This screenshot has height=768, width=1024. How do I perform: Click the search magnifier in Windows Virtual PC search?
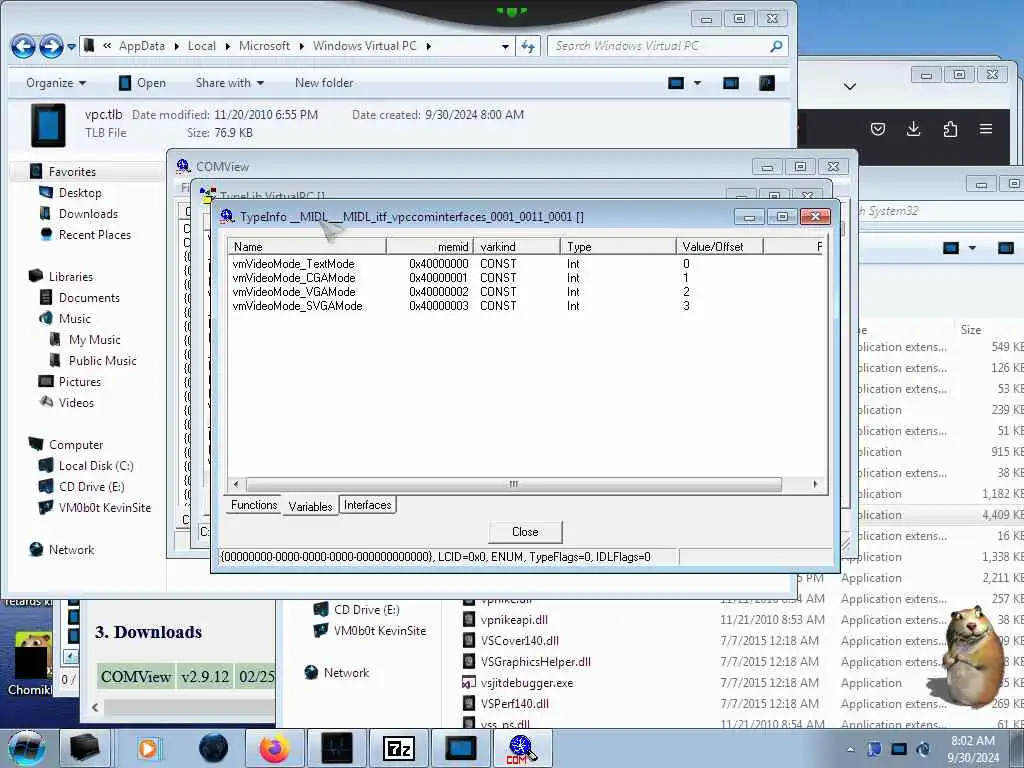(776, 46)
